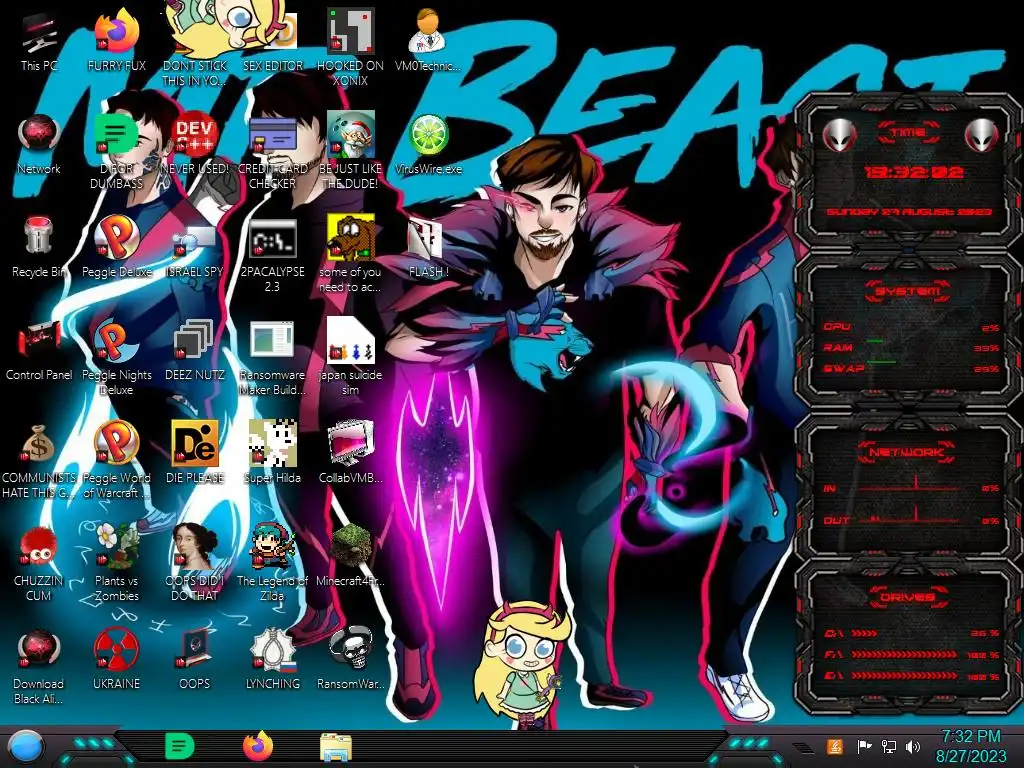Viewport: 1024px width, 768px height.
Task: Open The Legend of Zilda icon
Action: pyautogui.click(x=272, y=563)
